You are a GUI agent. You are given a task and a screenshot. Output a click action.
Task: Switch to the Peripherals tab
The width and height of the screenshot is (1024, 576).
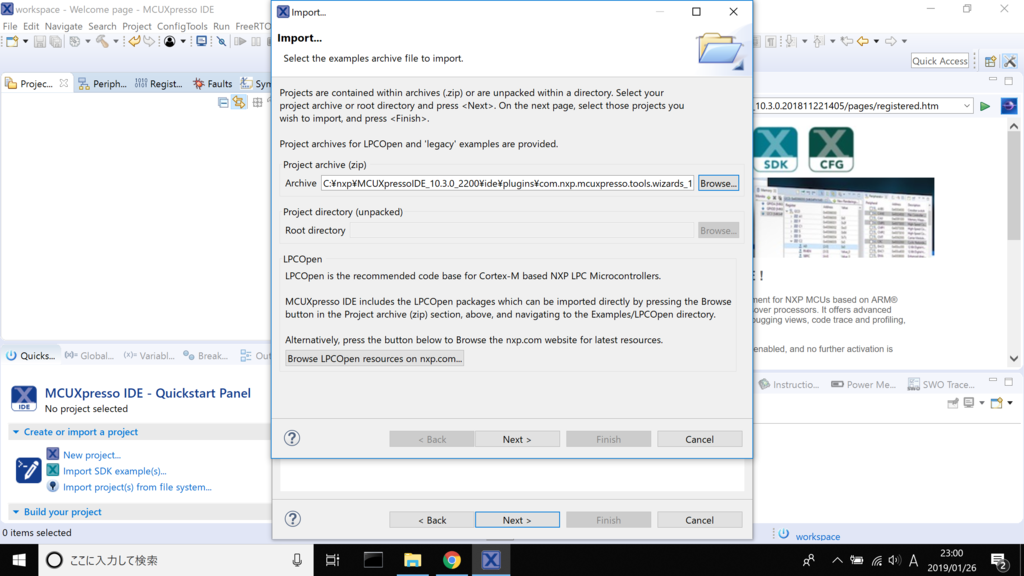(x=103, y=84)
